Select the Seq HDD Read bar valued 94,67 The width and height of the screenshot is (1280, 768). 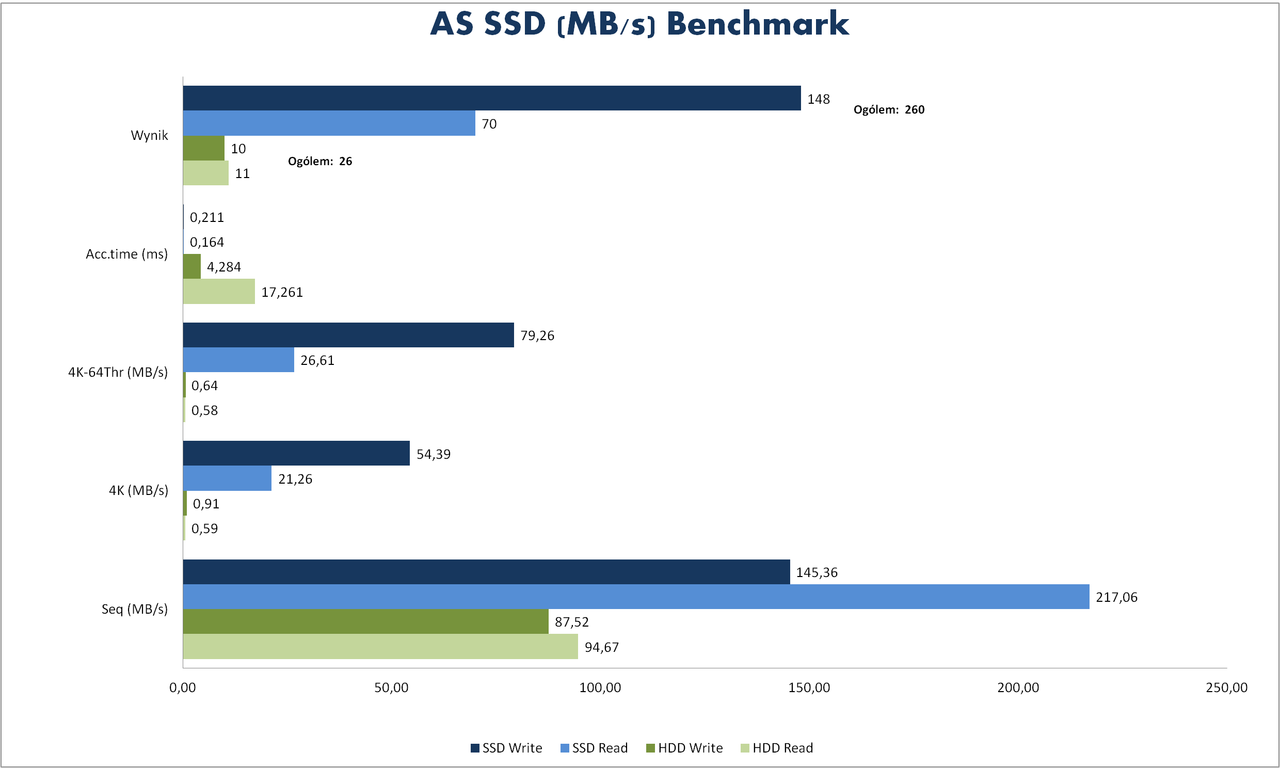pos(381,646)
